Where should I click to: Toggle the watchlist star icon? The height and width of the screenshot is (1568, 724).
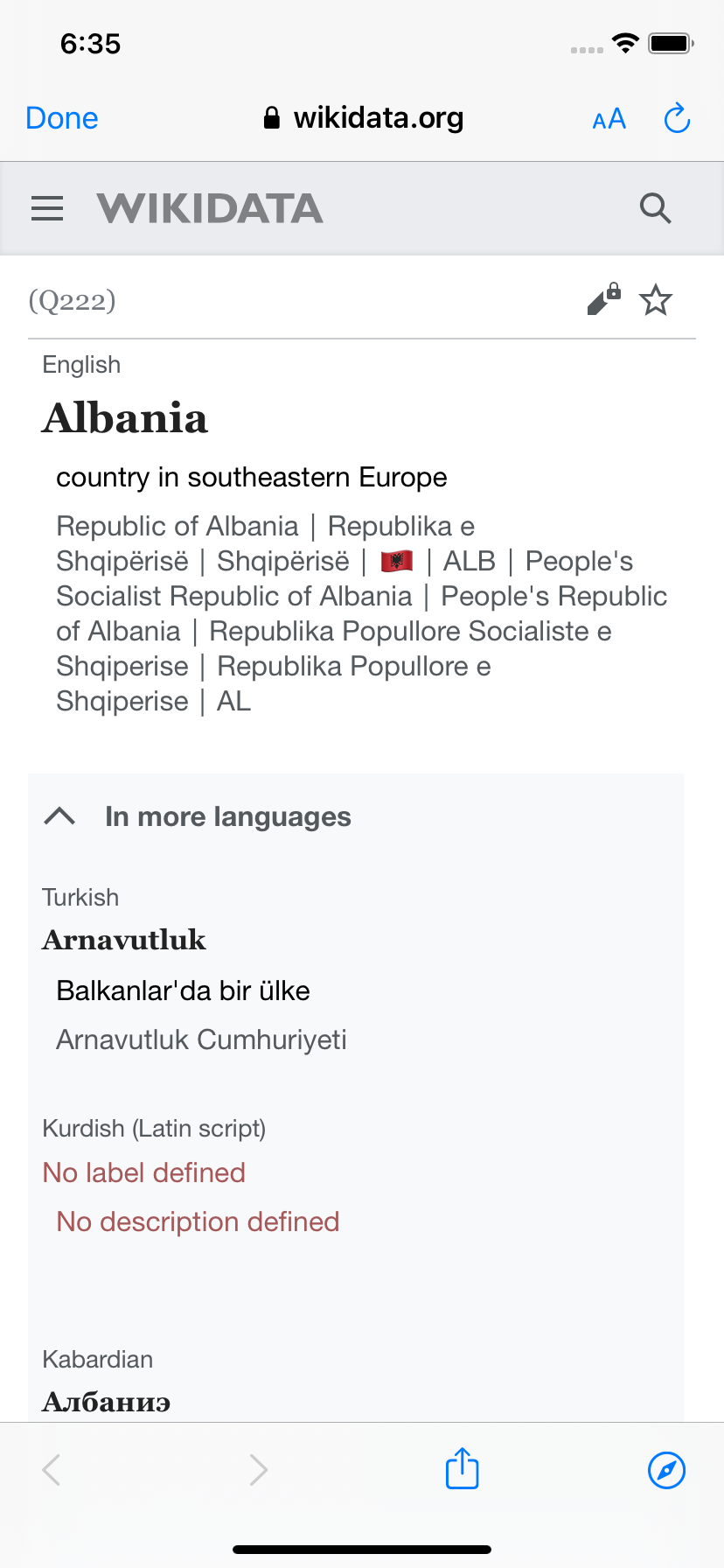[x=656, y=300]
